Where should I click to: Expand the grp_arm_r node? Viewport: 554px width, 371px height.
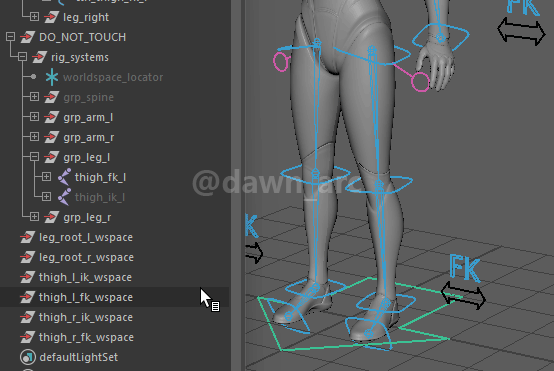[34, 137]
